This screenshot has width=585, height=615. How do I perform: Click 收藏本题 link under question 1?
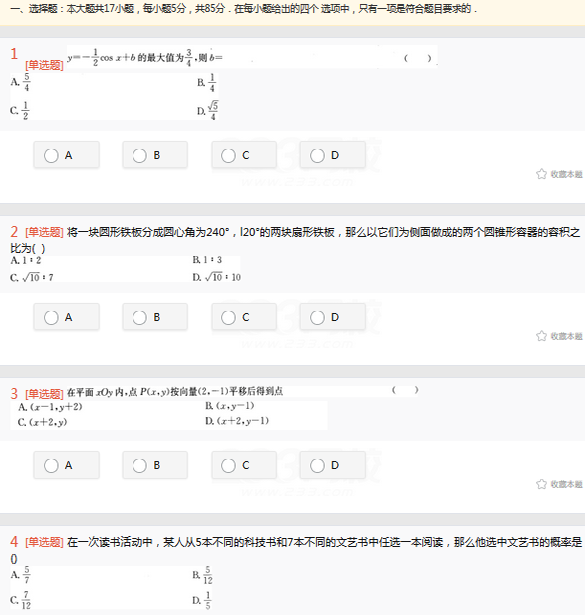pyautogui.click(x=567, y=174)
